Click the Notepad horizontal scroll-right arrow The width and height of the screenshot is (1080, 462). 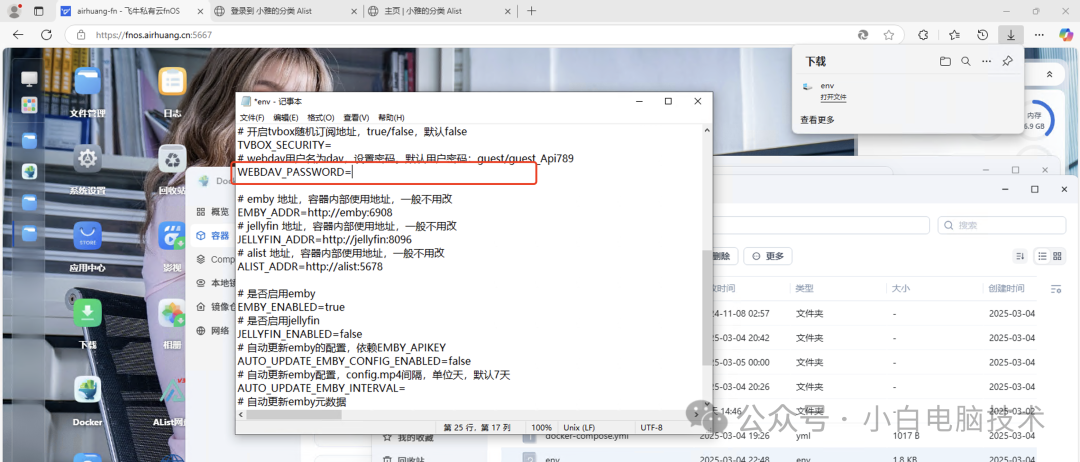click(x=696, y=414)
